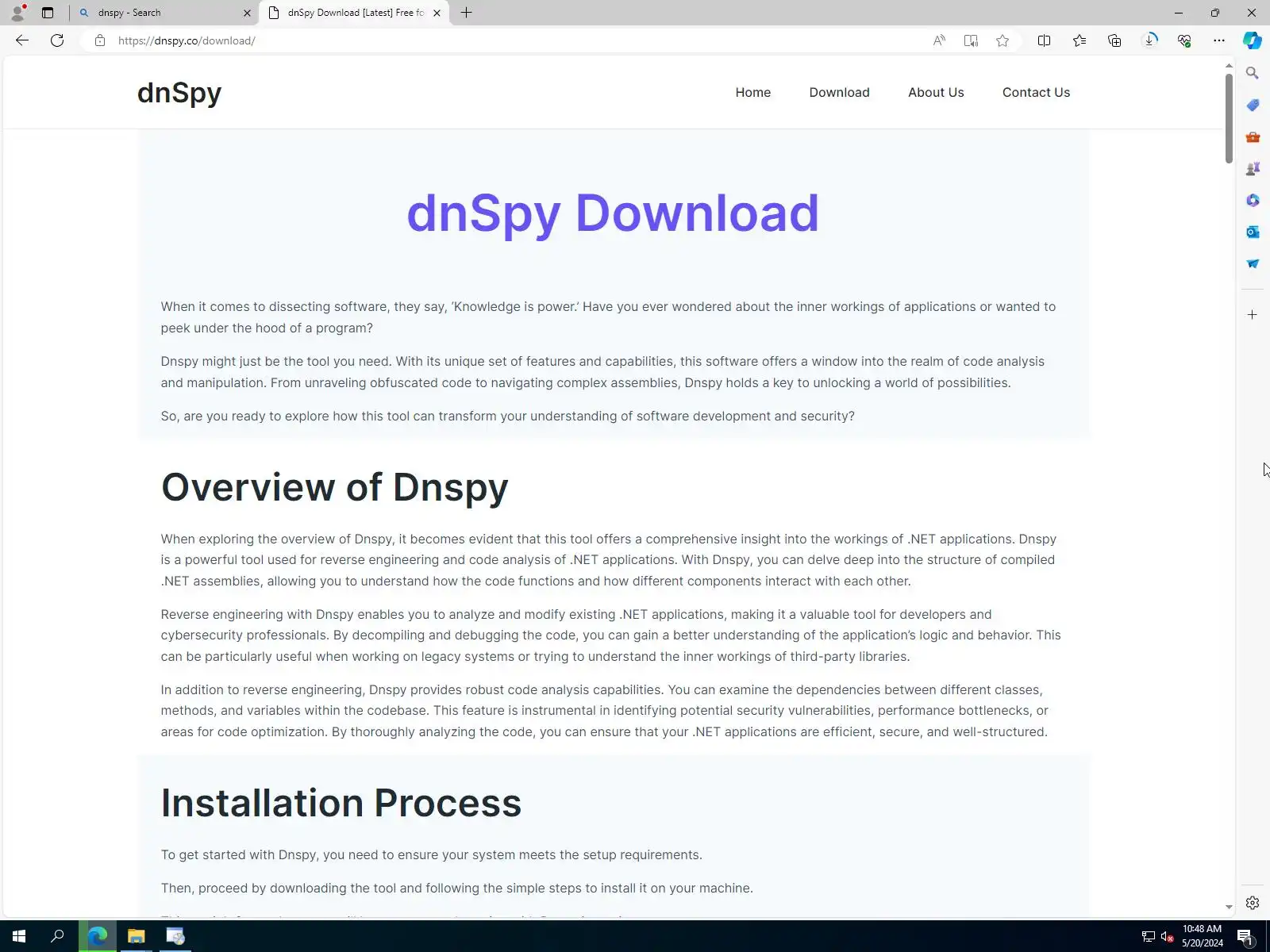The width and height of the screenshot is (1270, 952).
Task: Open the About Us nav link
Action: 936,92
